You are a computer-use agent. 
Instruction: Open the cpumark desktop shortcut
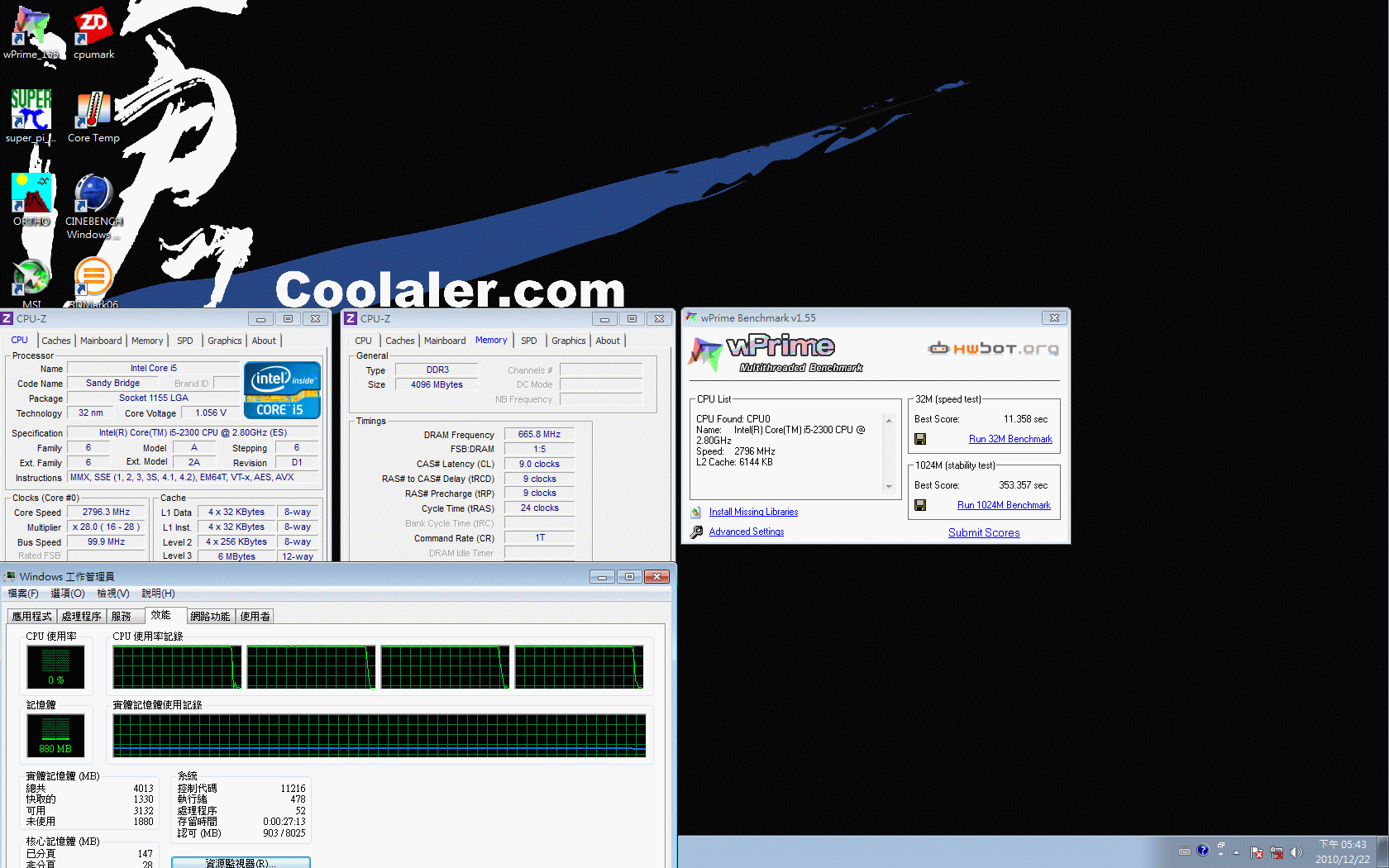(x=93, y=33)
